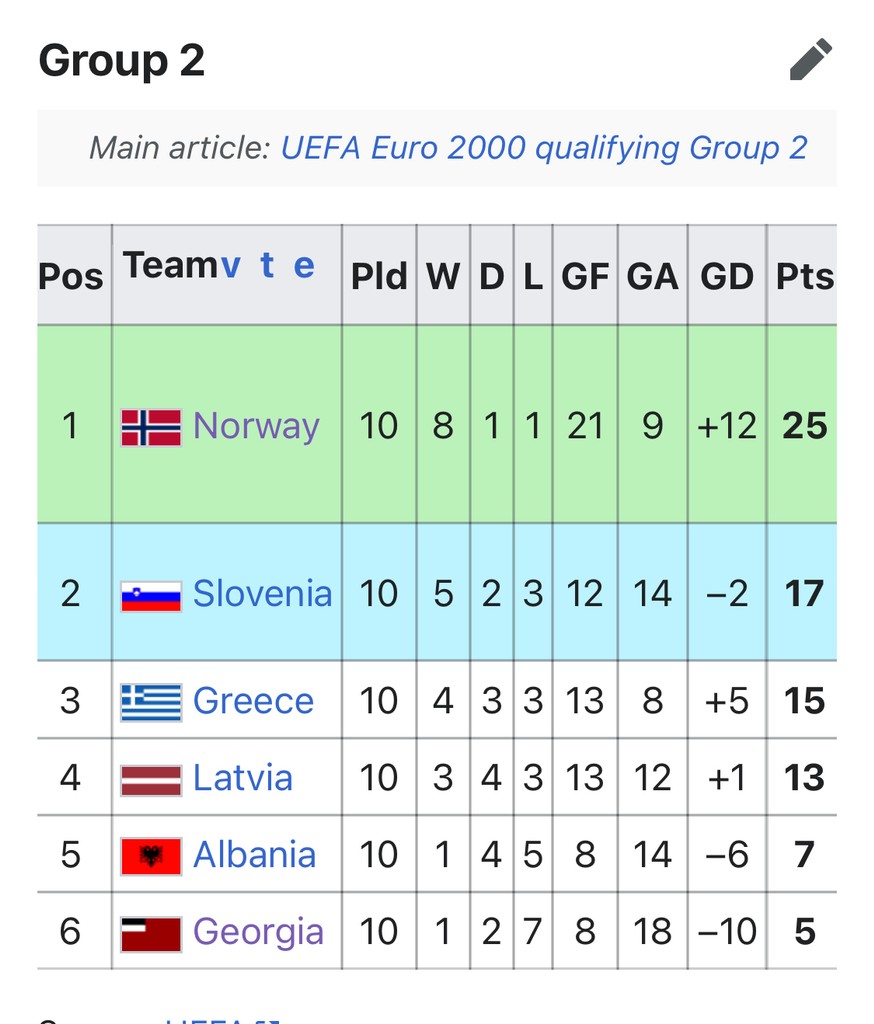Open the Georgia team link
The width and height of the screenshot is (874, 1024).
point(258,933)
